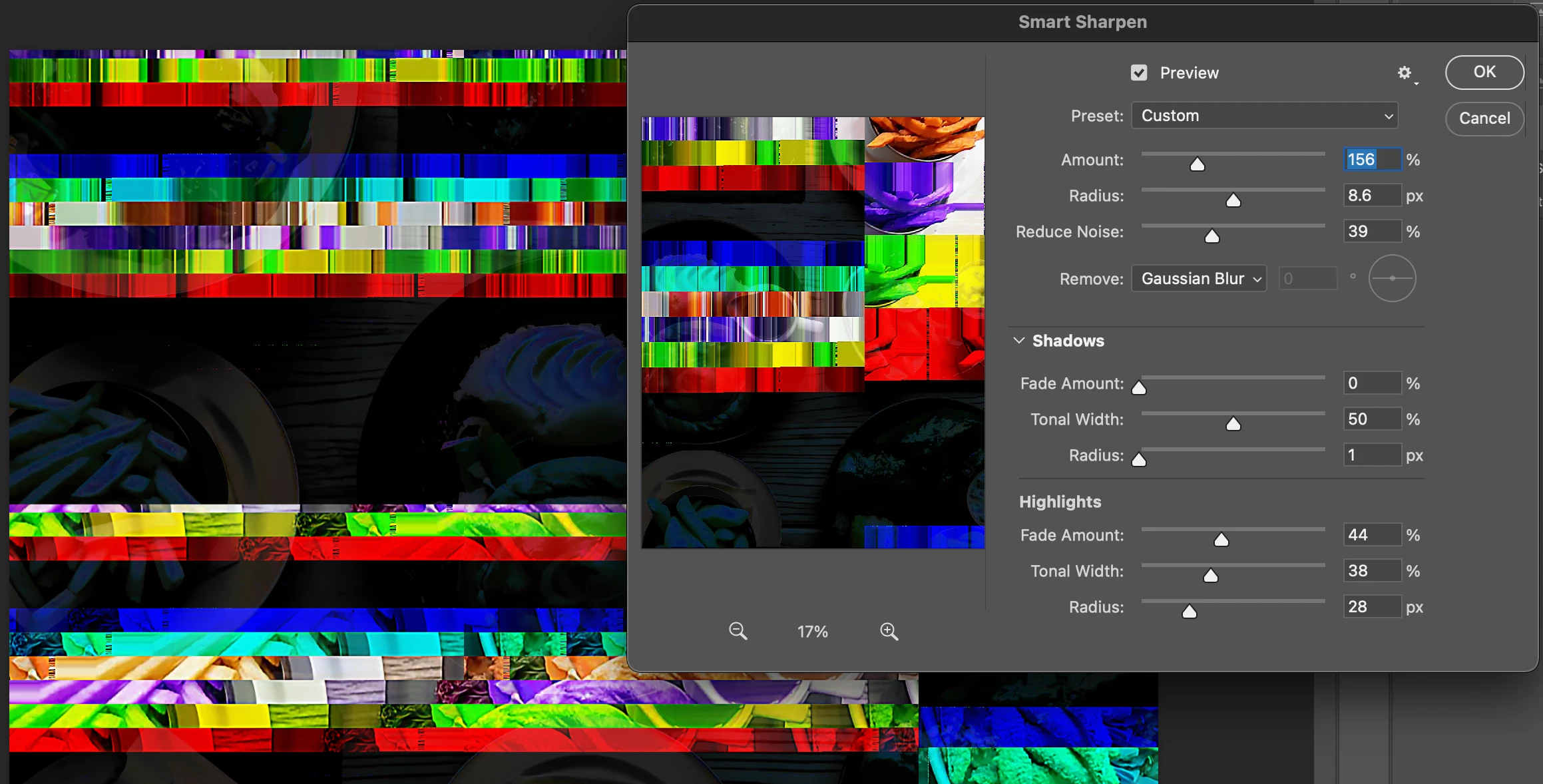Toggle the Preview checkbox
The width and height of the screenshot is (1543, 784).
click(x=1139, y=73)
